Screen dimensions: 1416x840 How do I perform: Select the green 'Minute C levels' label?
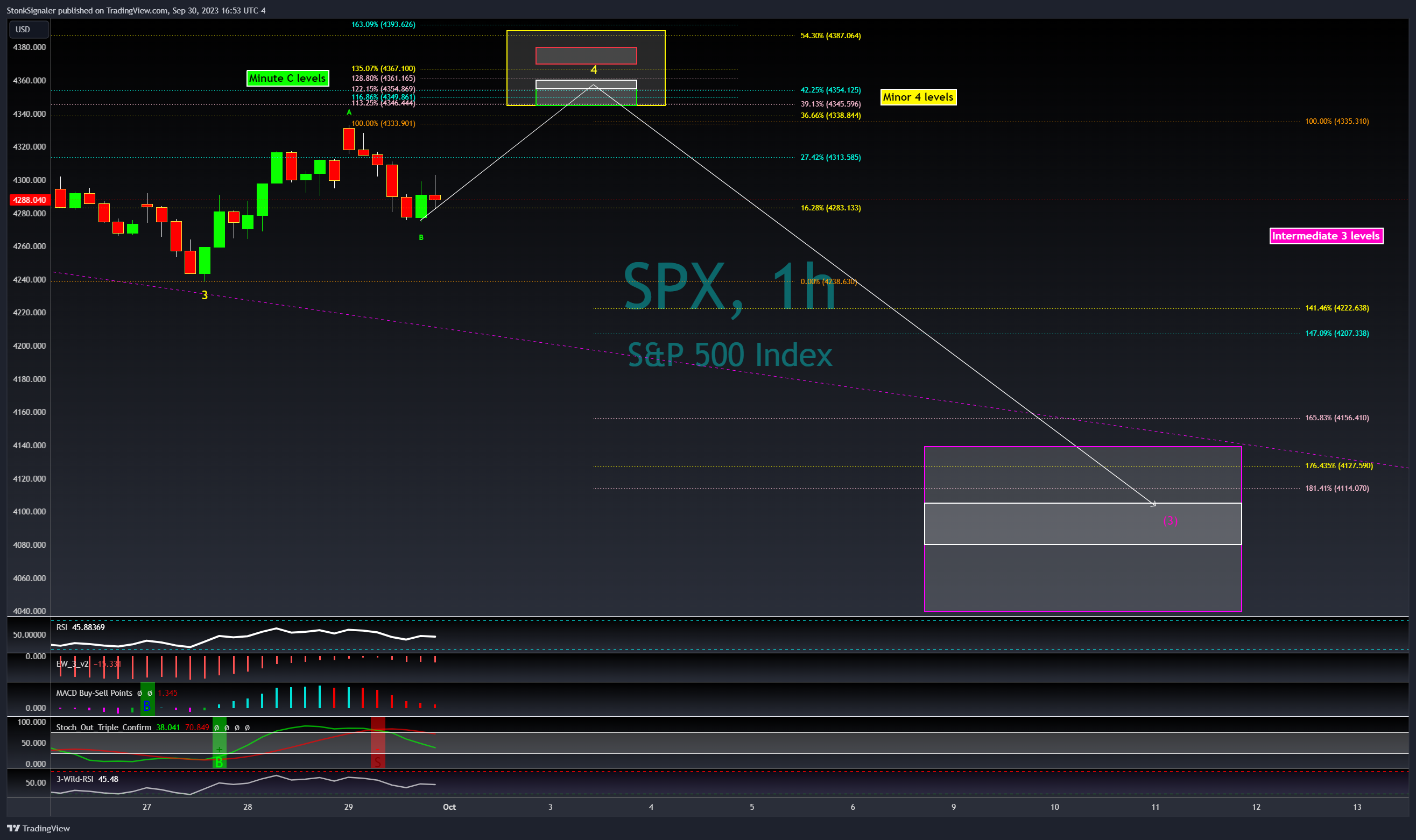(x=287, y=78)
